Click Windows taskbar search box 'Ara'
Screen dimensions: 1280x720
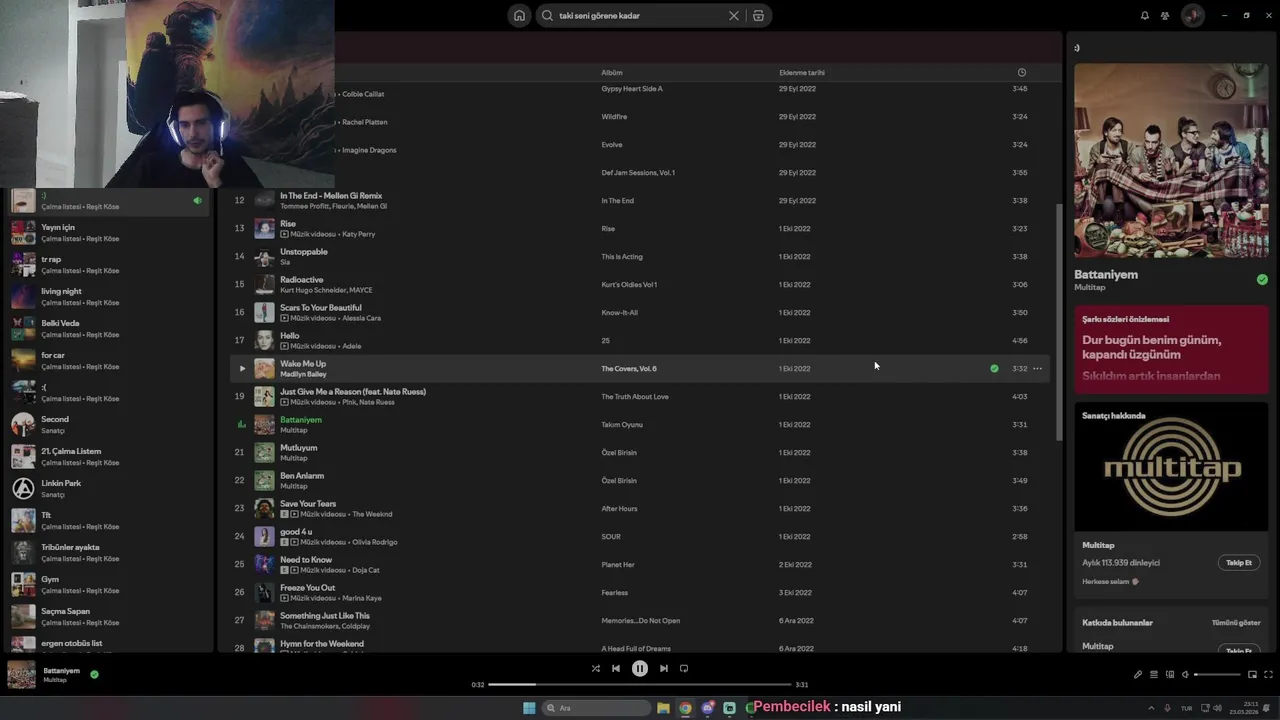pos(596,708)
